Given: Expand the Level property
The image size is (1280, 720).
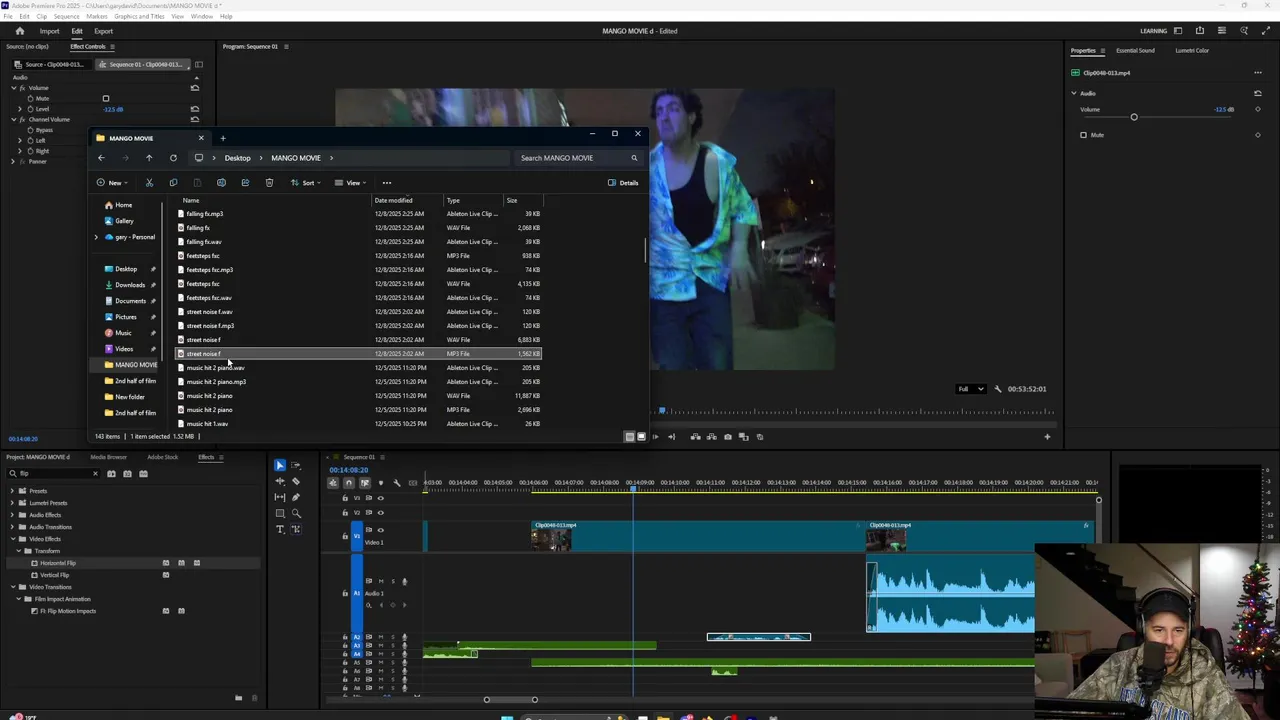Looking at the screenshot, I should [22, 109].
